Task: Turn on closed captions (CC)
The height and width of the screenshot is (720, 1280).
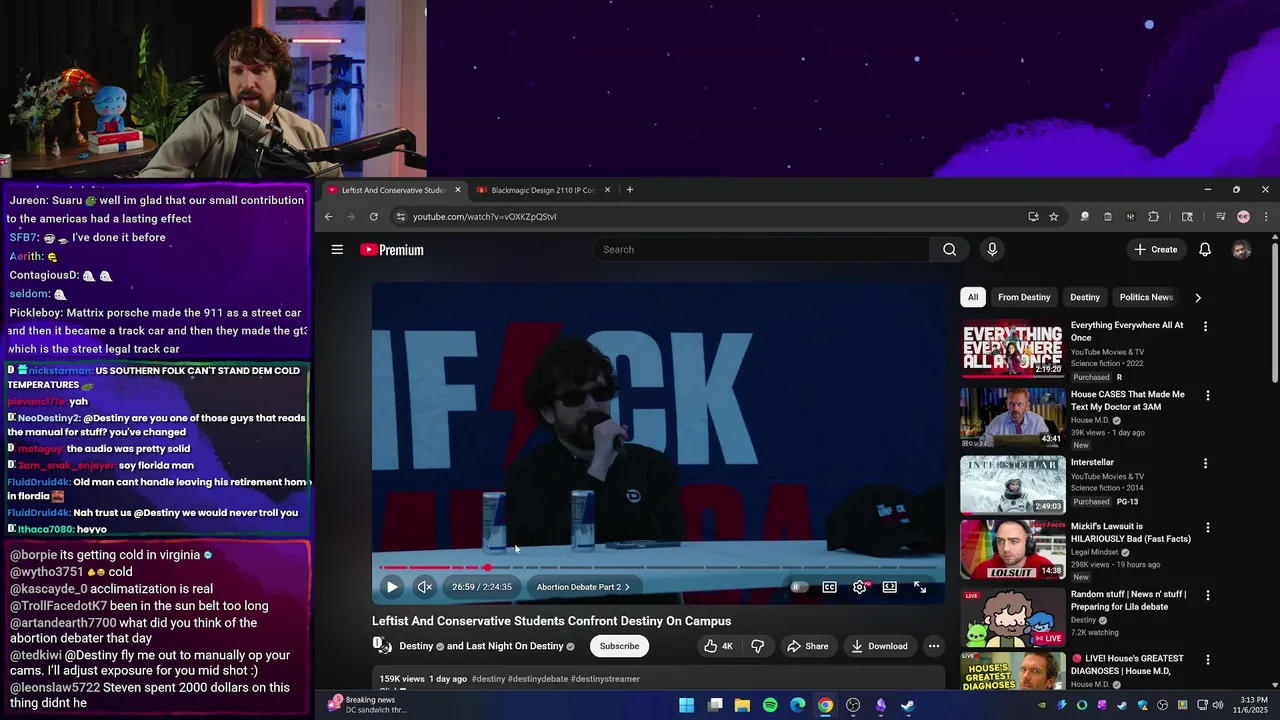Action: tap(829, 587)
